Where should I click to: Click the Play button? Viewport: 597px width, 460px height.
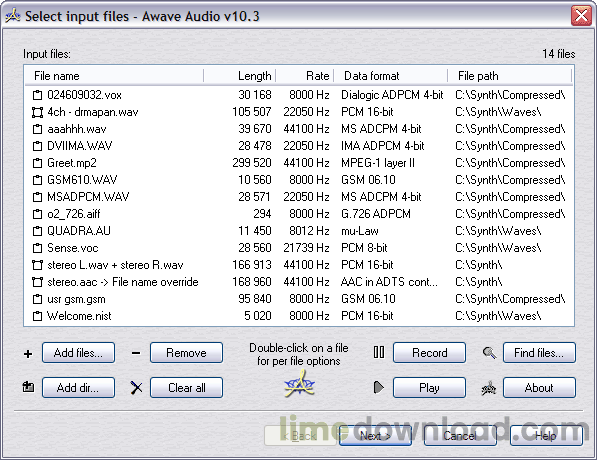(429, 388)
